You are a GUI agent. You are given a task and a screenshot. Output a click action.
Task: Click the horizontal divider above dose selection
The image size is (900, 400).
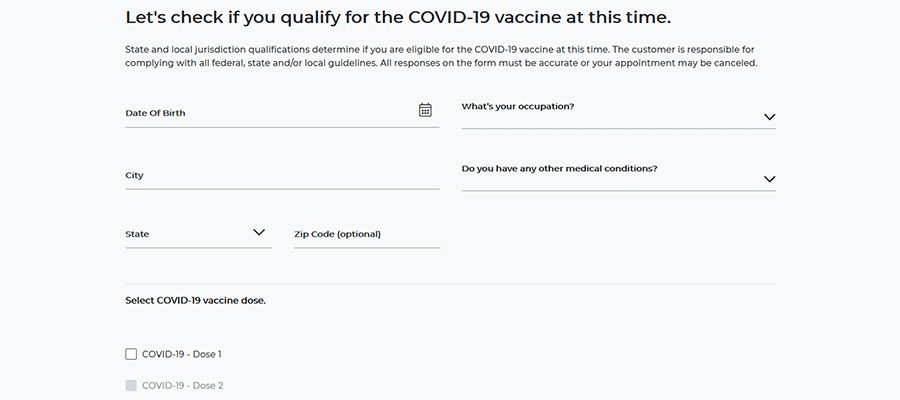450,284
